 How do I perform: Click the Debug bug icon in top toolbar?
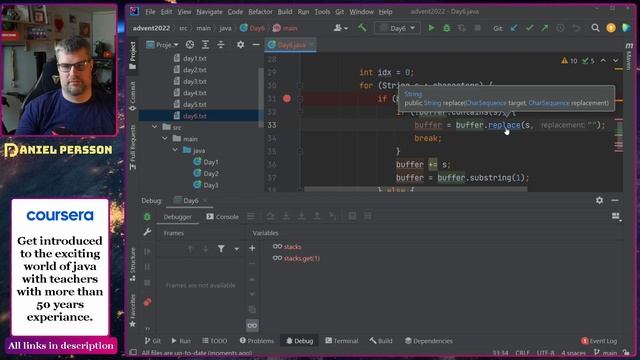pos(447,28)
